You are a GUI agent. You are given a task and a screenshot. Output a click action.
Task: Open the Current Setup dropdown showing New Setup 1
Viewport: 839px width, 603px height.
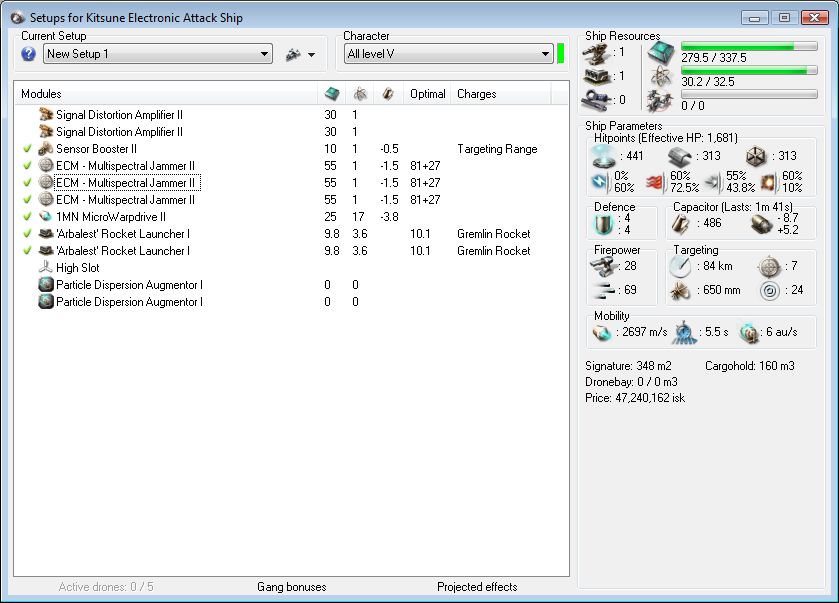158,54
